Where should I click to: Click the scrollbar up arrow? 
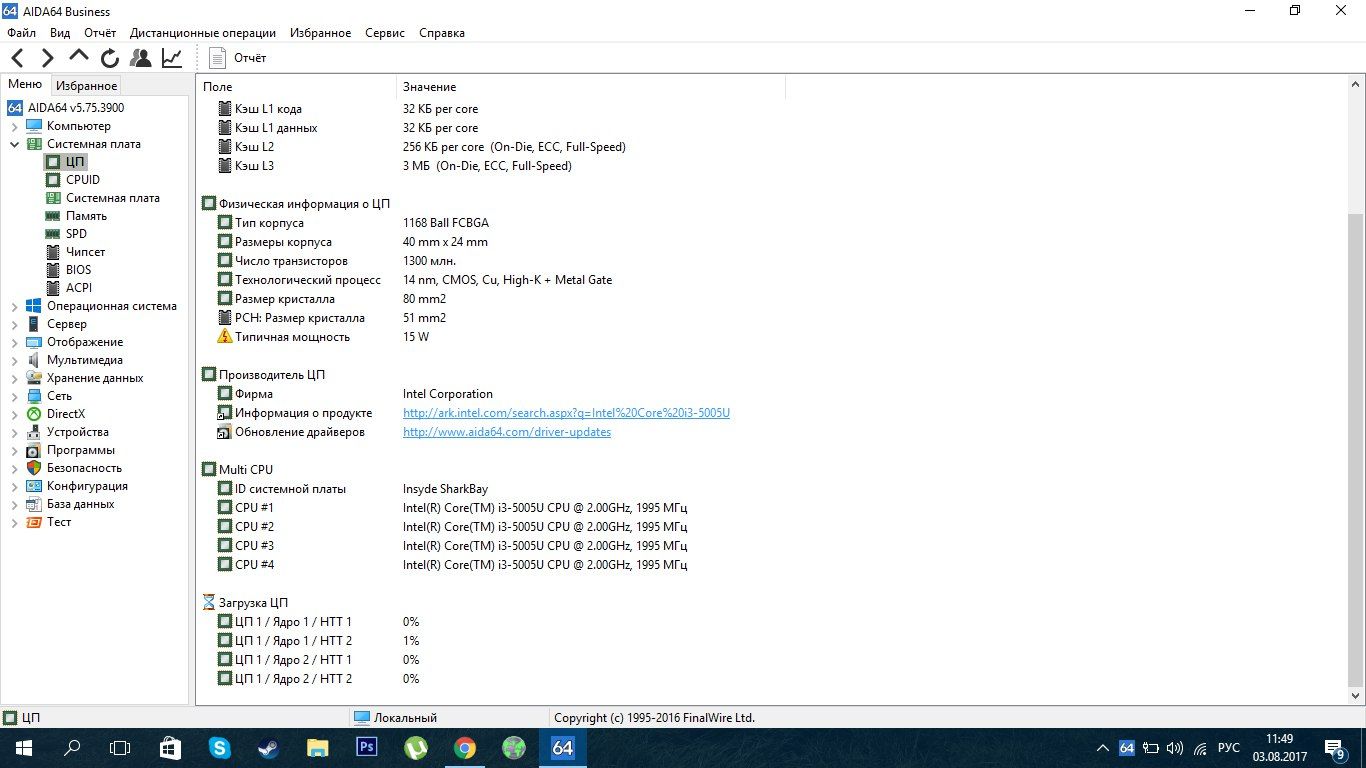[x=1355, y=86]
